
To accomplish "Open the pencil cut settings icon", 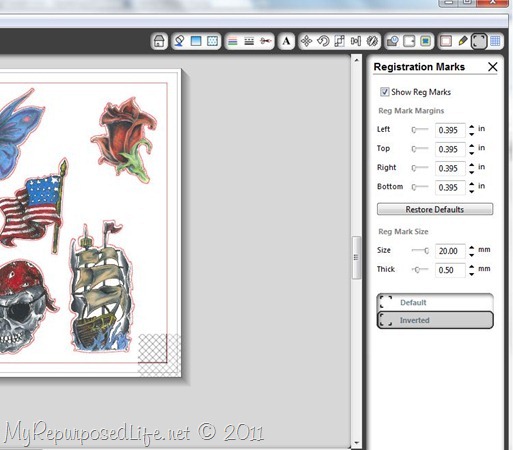I will coord(463,41).
